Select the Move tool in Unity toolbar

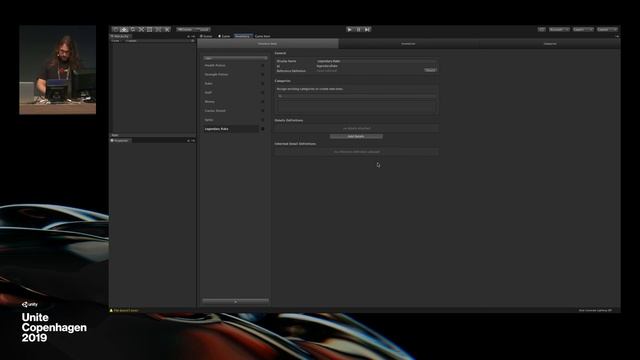(x=124, y=29)
